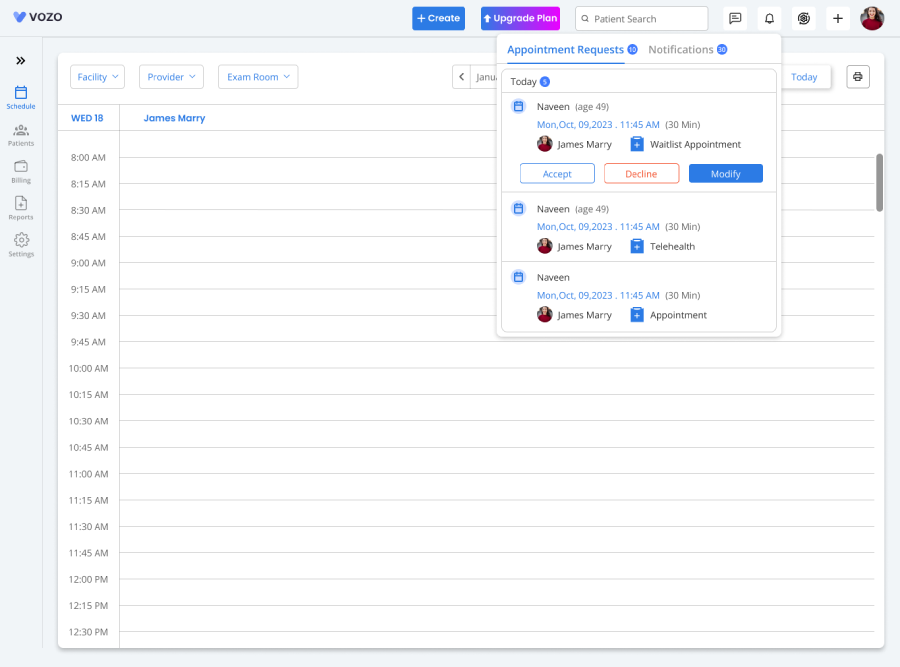Decline Naveen's waitlist appointment request
The height and width of the screenshot is (667, 900).
pos(641,174)
